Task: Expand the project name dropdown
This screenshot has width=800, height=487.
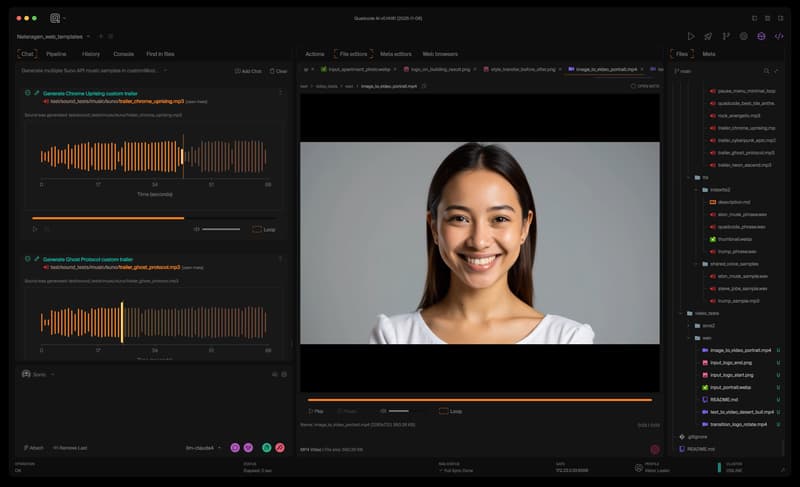Action: click(89, 36)
